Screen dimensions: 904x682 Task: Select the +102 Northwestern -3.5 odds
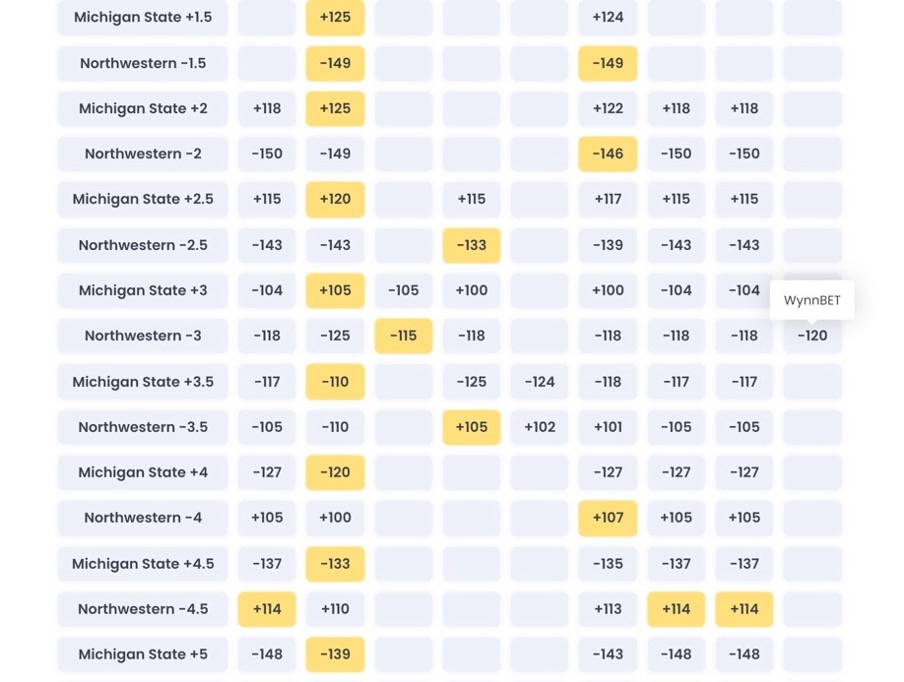[x=540, y=427]
